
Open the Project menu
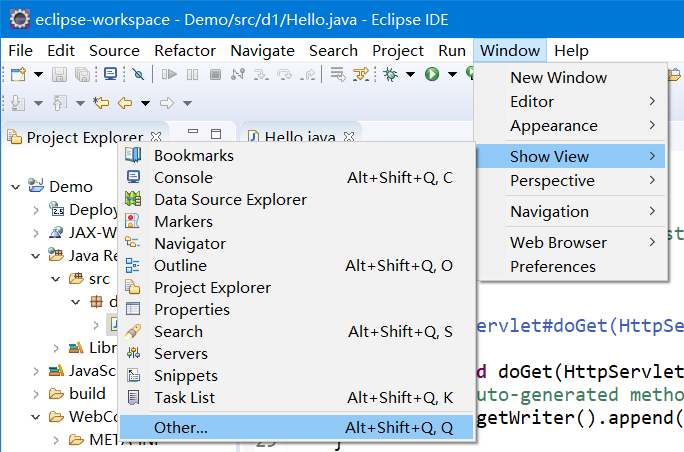398,51
